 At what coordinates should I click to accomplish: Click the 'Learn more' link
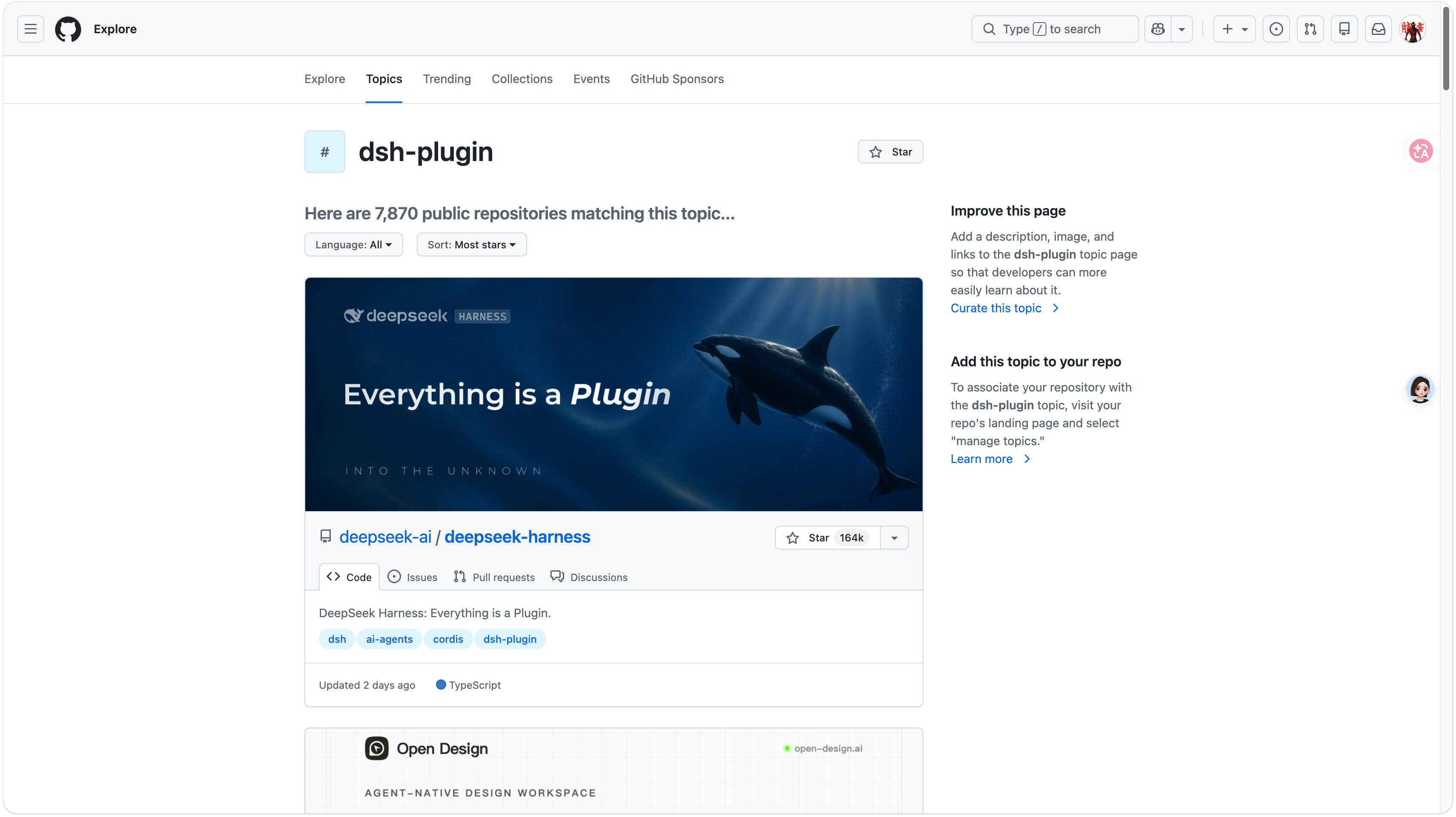pos(981,459)
